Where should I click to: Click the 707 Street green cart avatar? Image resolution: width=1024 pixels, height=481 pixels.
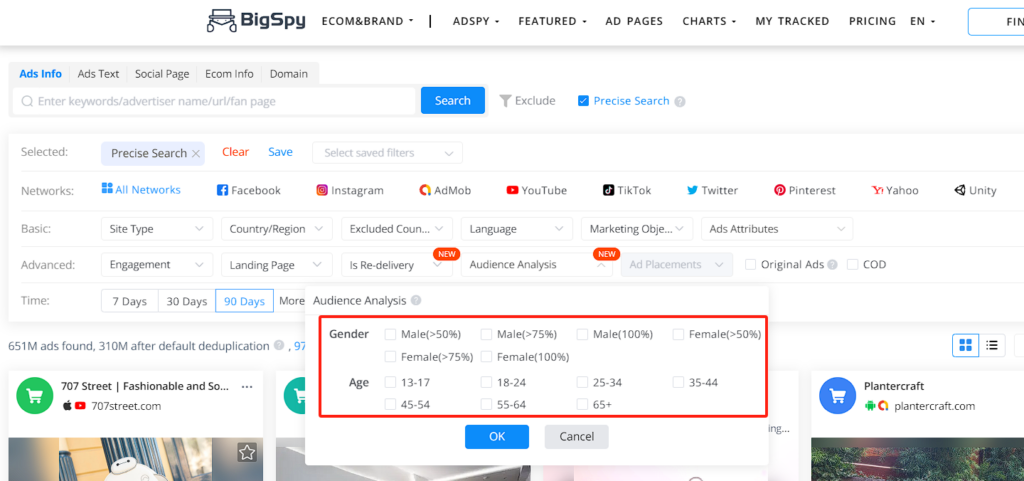34,396
